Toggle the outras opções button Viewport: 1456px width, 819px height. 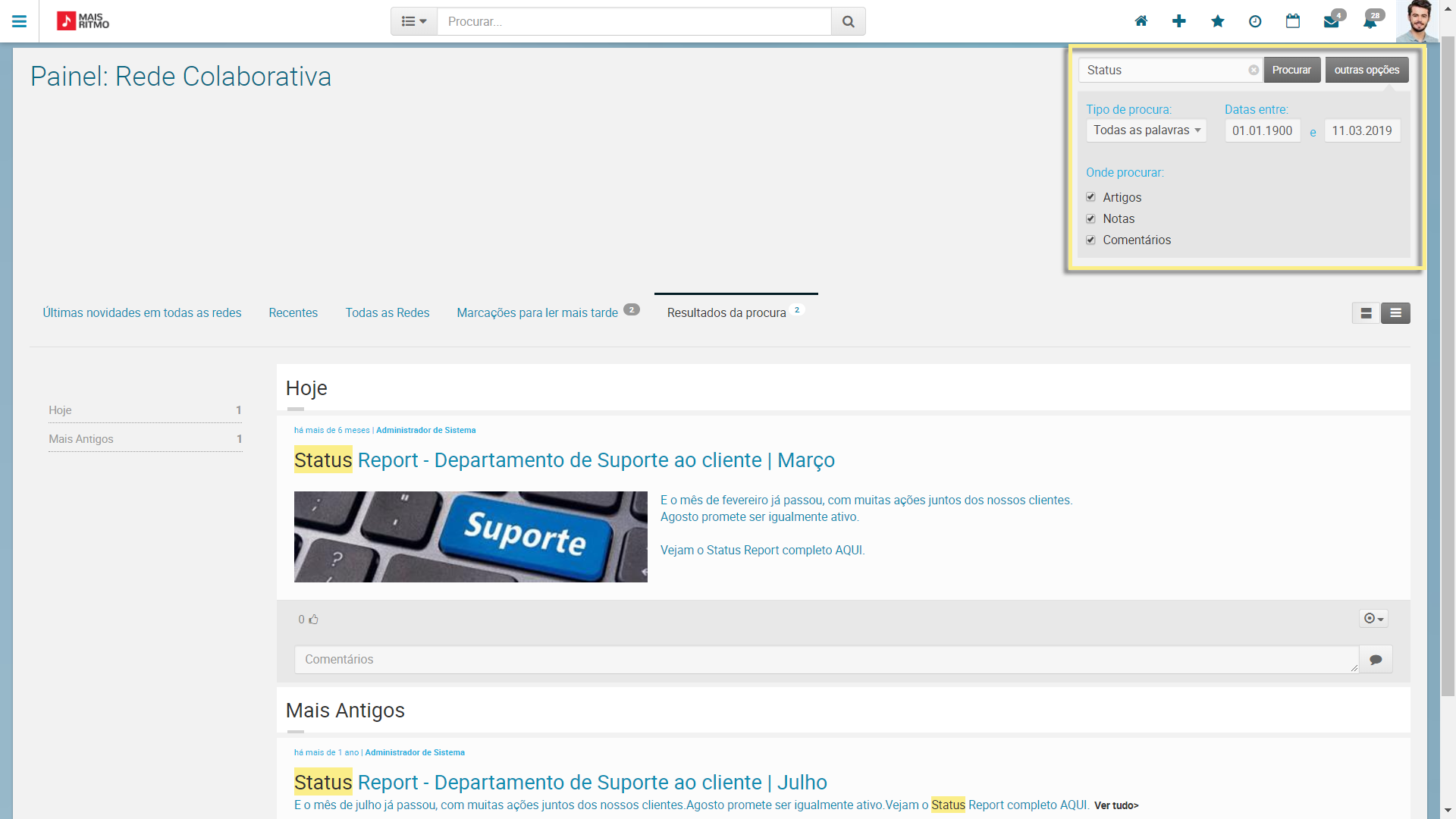pos(1367,70)
